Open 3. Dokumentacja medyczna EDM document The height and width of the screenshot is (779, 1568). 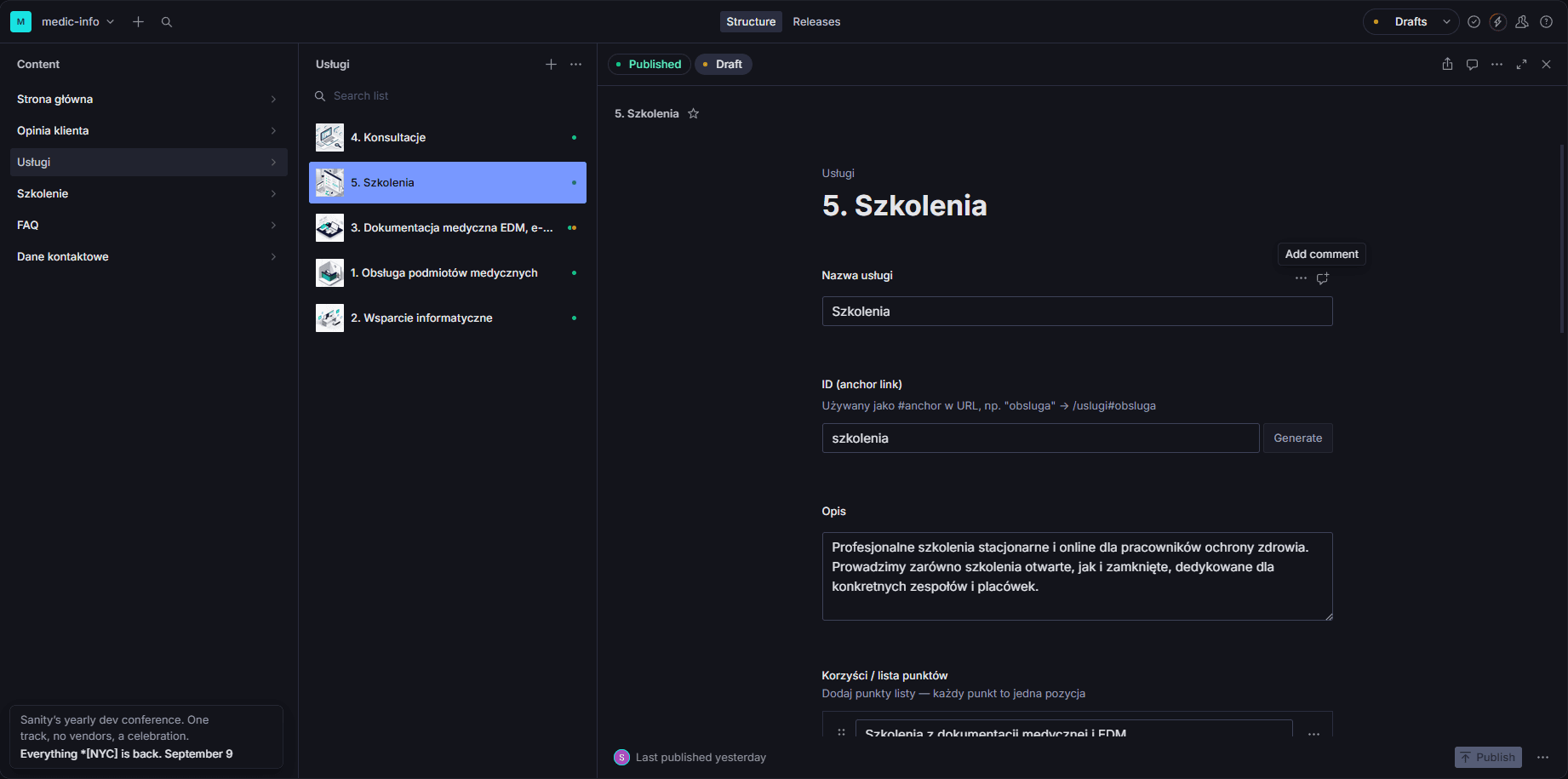tap(448, 227)
